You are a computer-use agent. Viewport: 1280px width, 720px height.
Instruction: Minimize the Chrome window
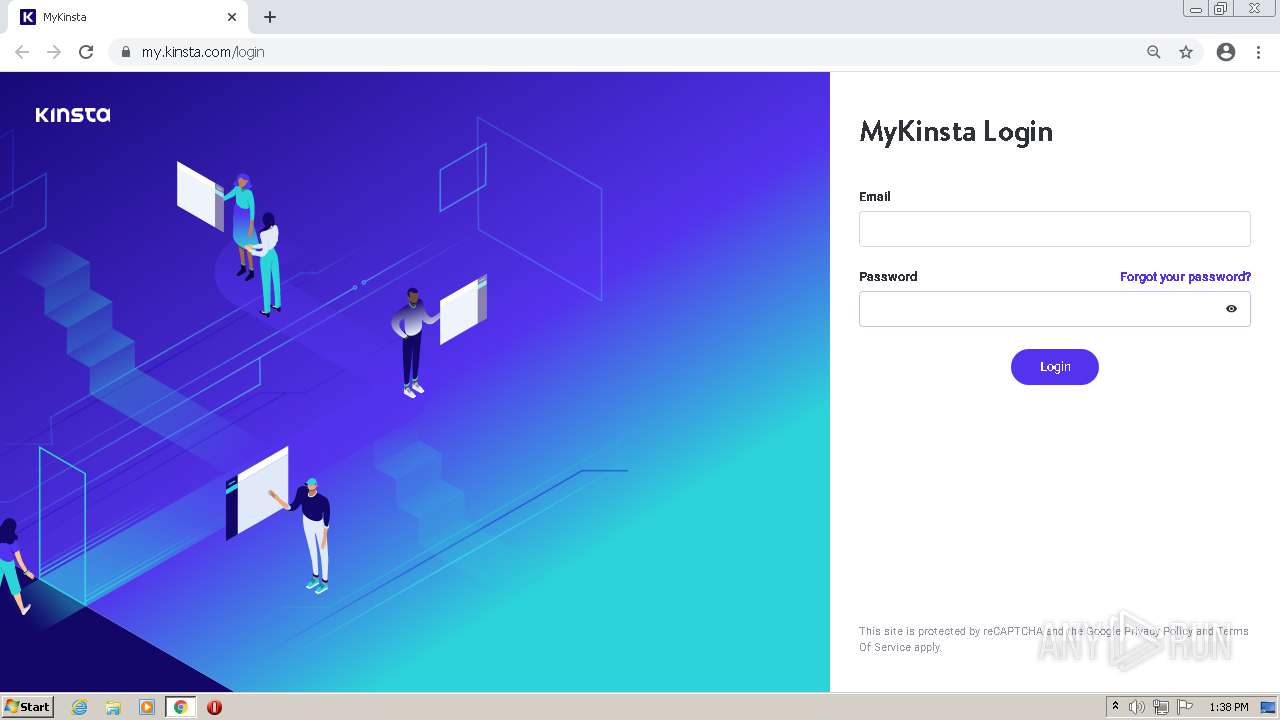(1195, 9)
